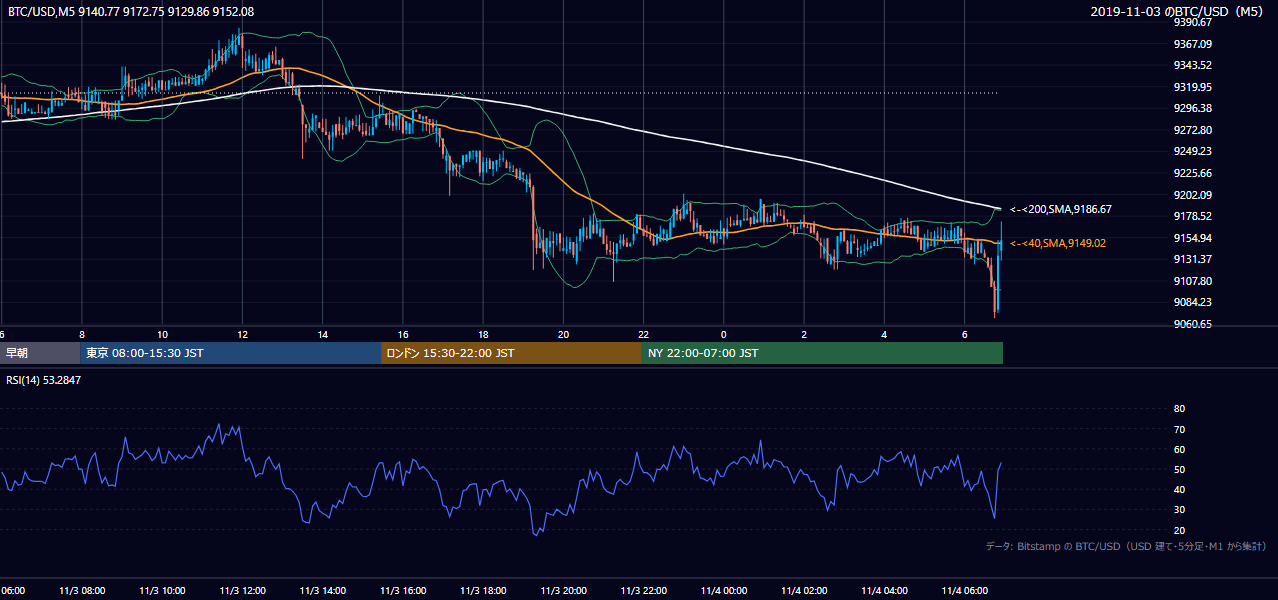This screenshot has width=1278, height=600.
Task: Click the 9319.95 price axis label
Action: [1194, 87]
